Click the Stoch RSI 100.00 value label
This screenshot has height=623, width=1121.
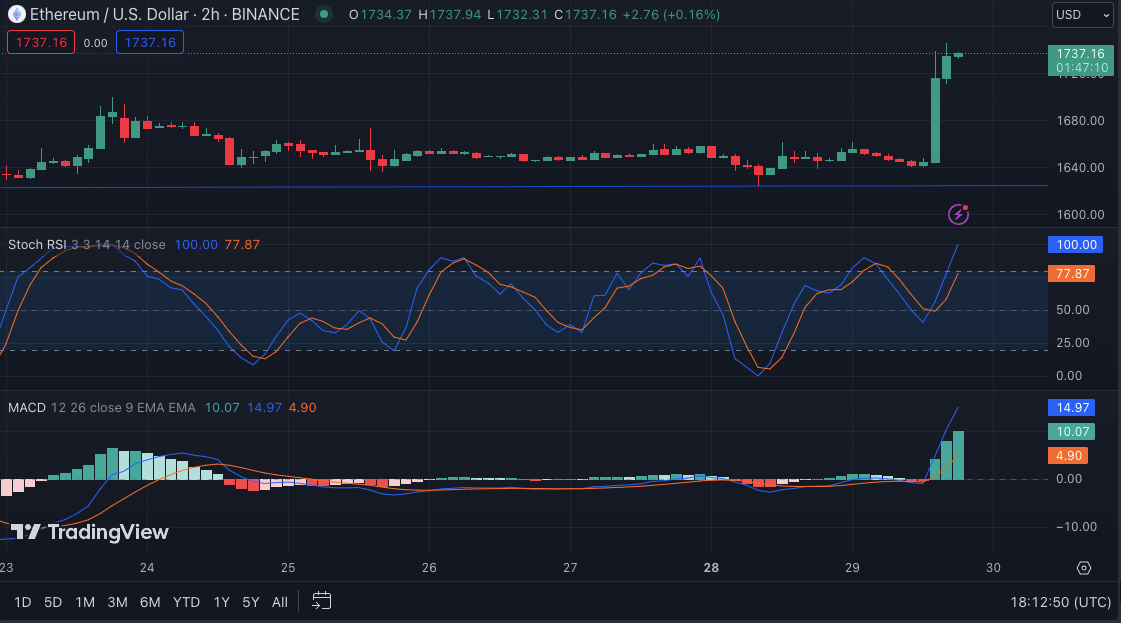pos(1075,244)
